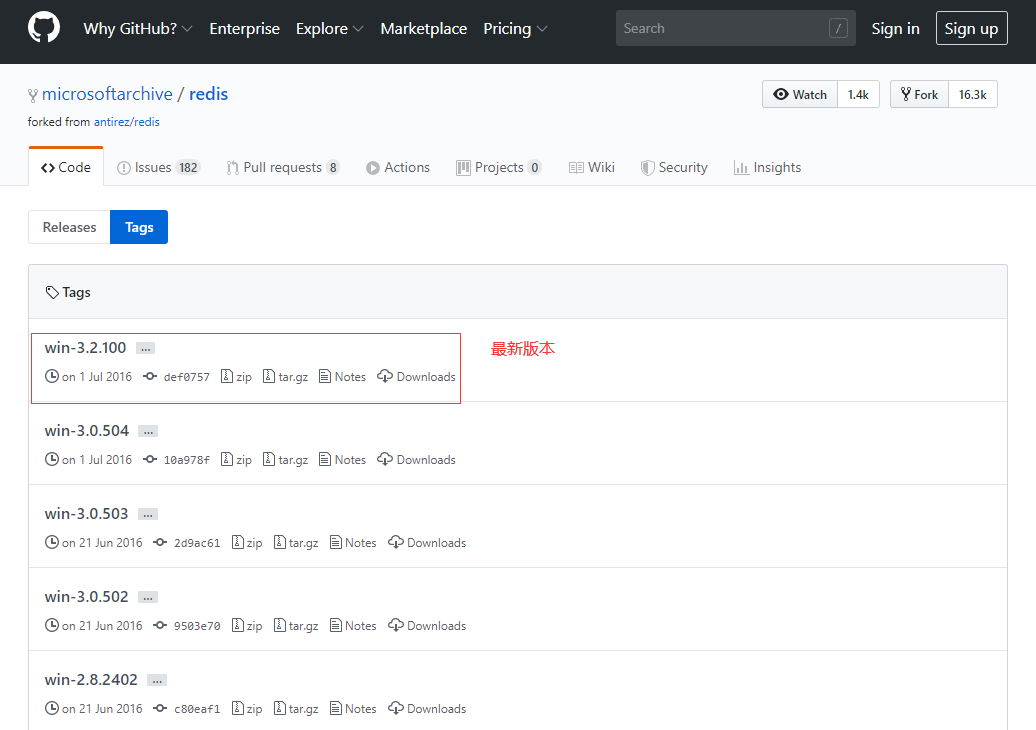The image size is (1036, 730).
Task: Click the Sign up button
Action: 971,28
